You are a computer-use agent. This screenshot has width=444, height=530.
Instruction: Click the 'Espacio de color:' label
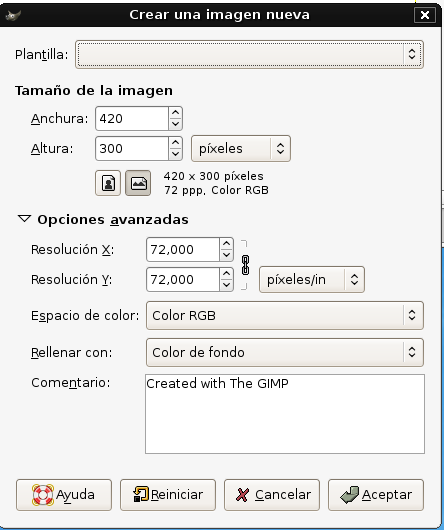click(85, 316)
